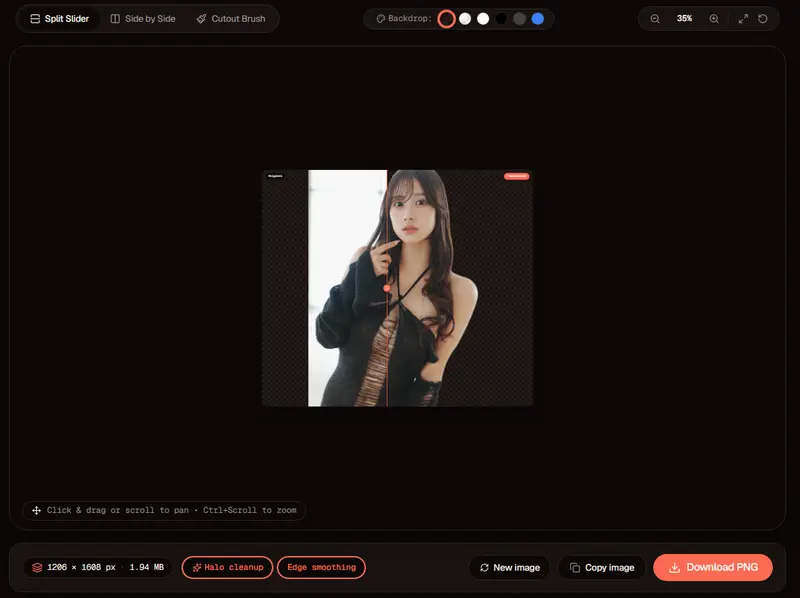Viewport: 800px width, 598px height.
Task: Download the result as PNG
Action: (x=713, y=567)
